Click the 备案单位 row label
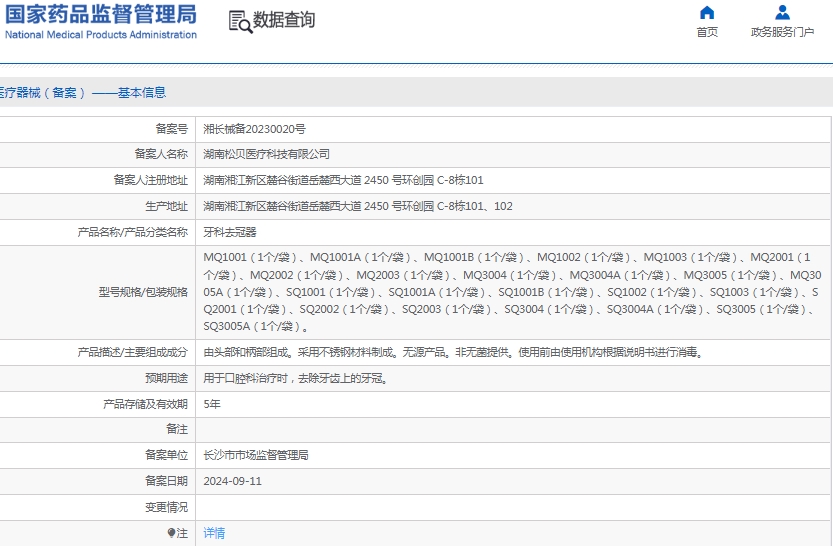 tap(167, 455)
